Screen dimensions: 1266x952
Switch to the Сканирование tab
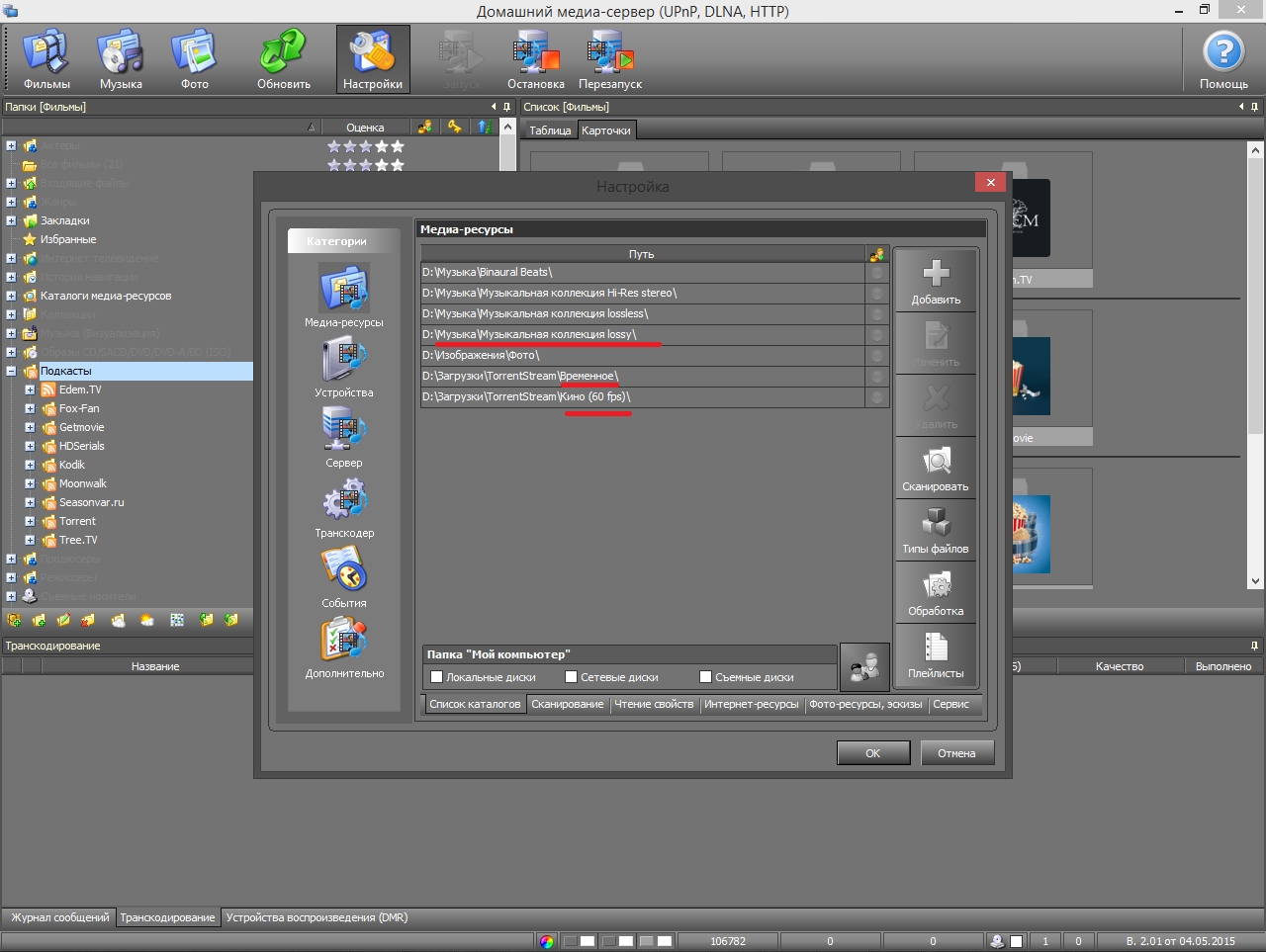pos(567,705)
